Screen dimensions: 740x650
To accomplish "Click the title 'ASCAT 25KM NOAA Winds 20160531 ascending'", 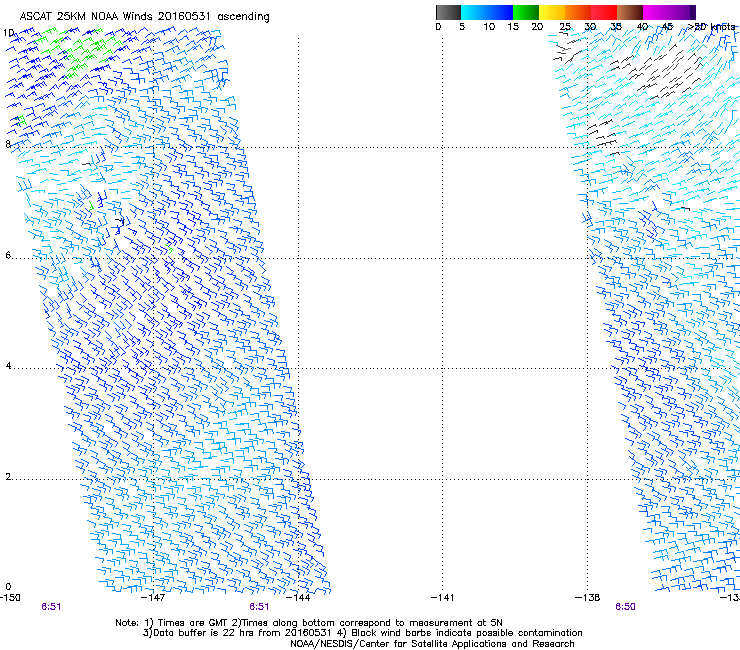I will pyautogui.click(x=144, y=17).
